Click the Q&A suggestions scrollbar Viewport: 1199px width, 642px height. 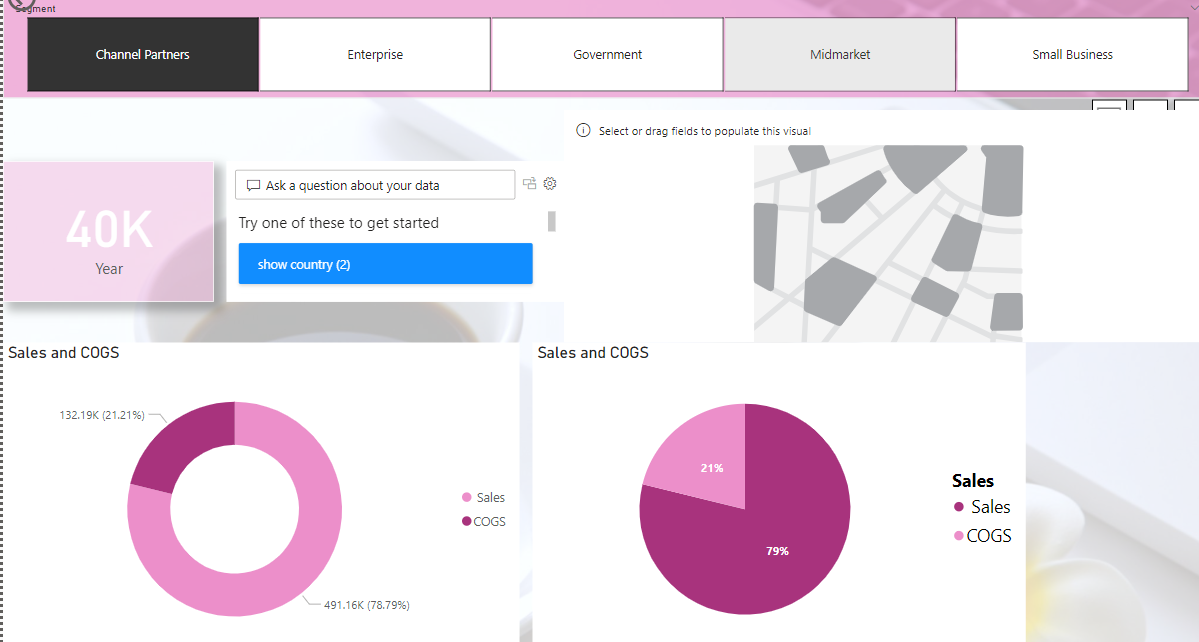(x=552, y=222)
